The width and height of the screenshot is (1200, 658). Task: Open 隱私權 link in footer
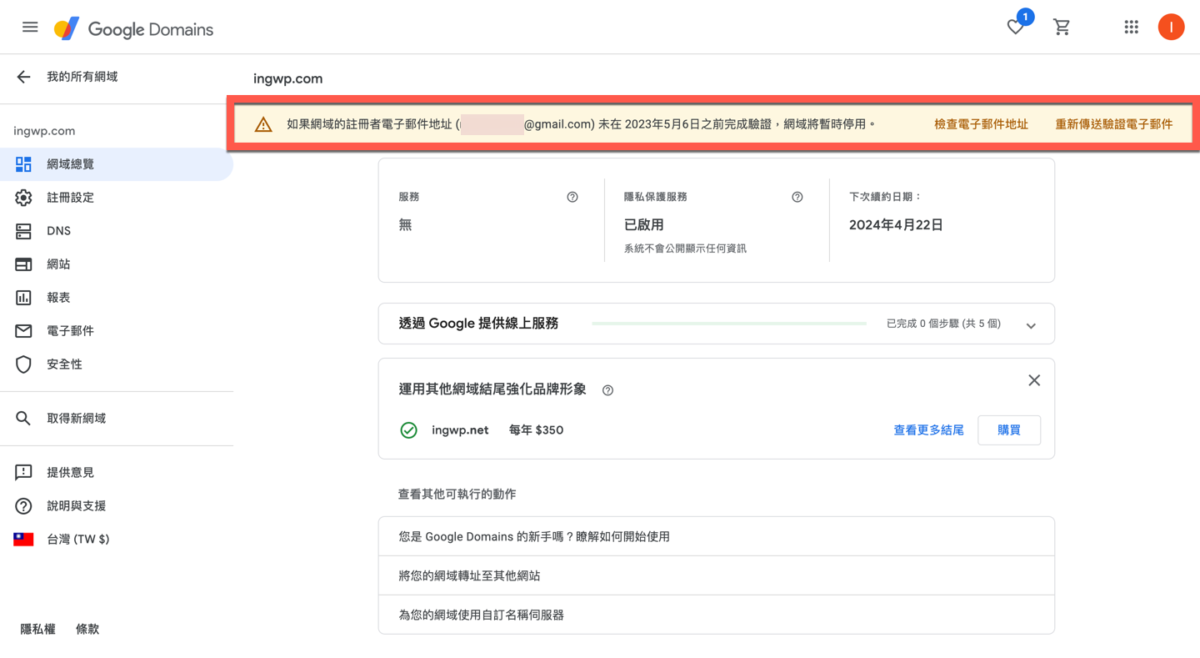coord(38,629)
